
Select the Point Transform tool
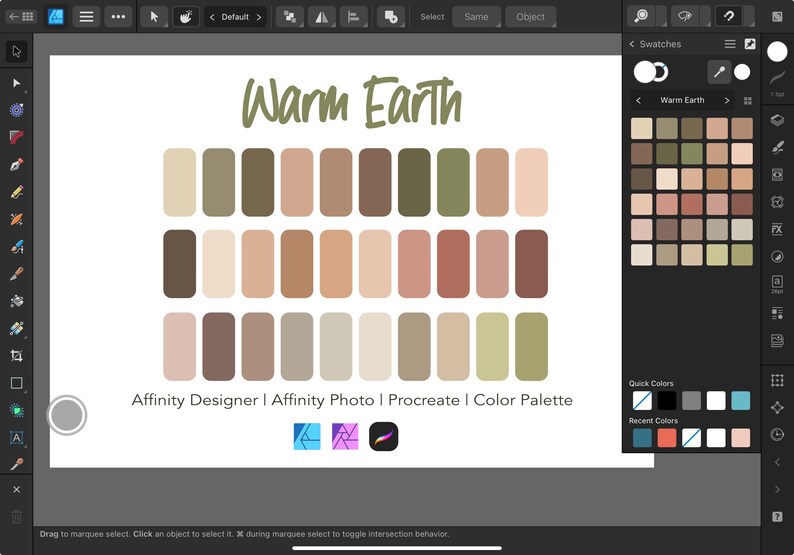[x=16, y=110]
